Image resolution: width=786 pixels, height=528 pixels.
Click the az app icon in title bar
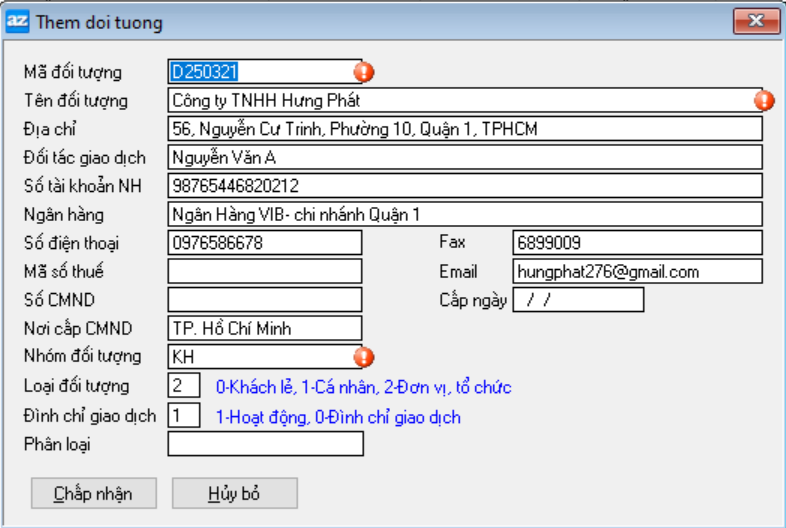(18, 21)
